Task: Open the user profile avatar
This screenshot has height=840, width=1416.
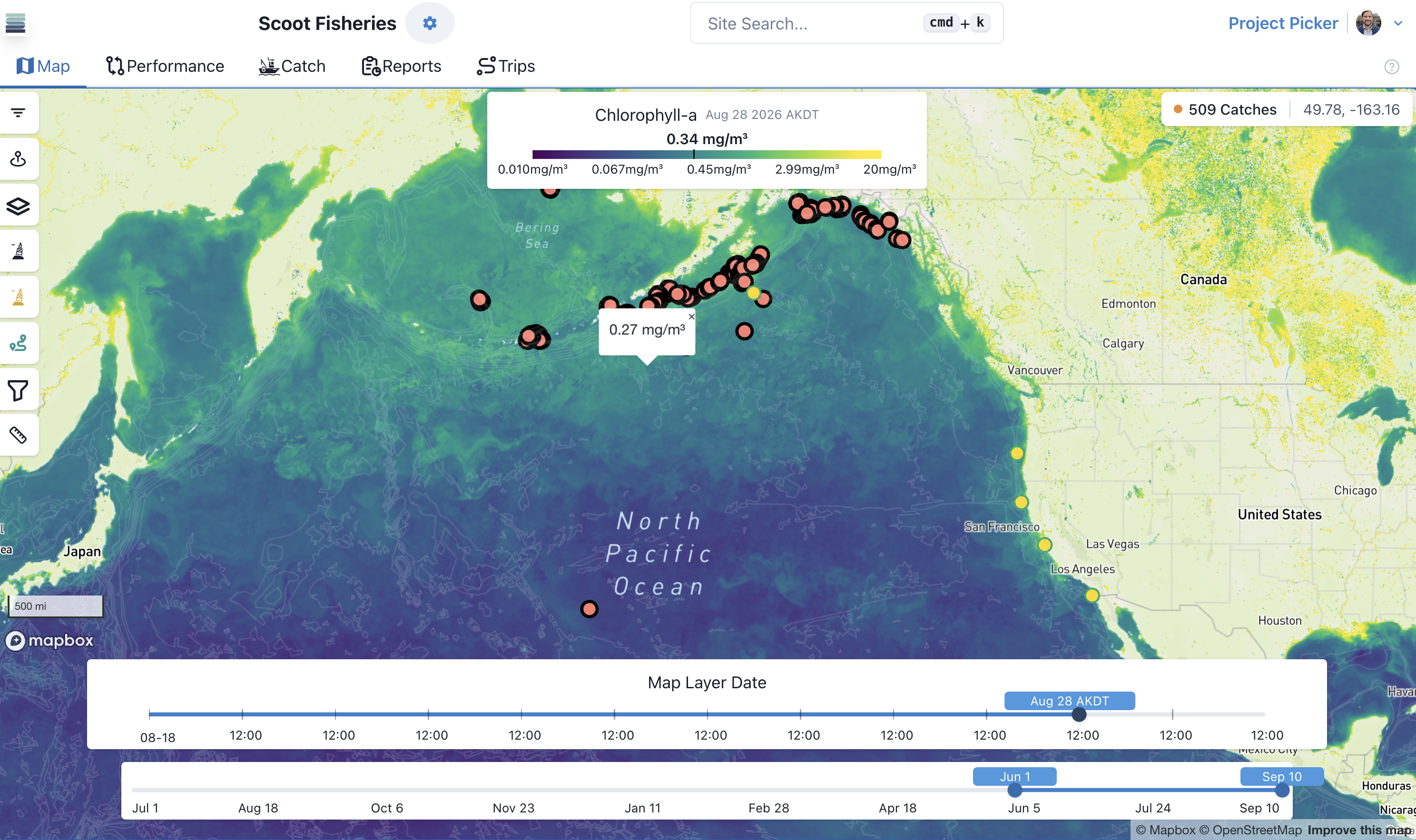Action: pos(1368,23)
